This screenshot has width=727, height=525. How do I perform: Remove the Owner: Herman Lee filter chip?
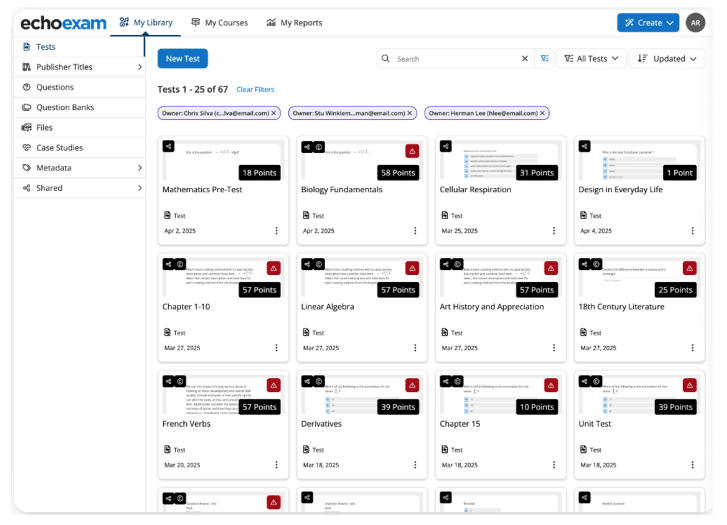coord(542,113)
